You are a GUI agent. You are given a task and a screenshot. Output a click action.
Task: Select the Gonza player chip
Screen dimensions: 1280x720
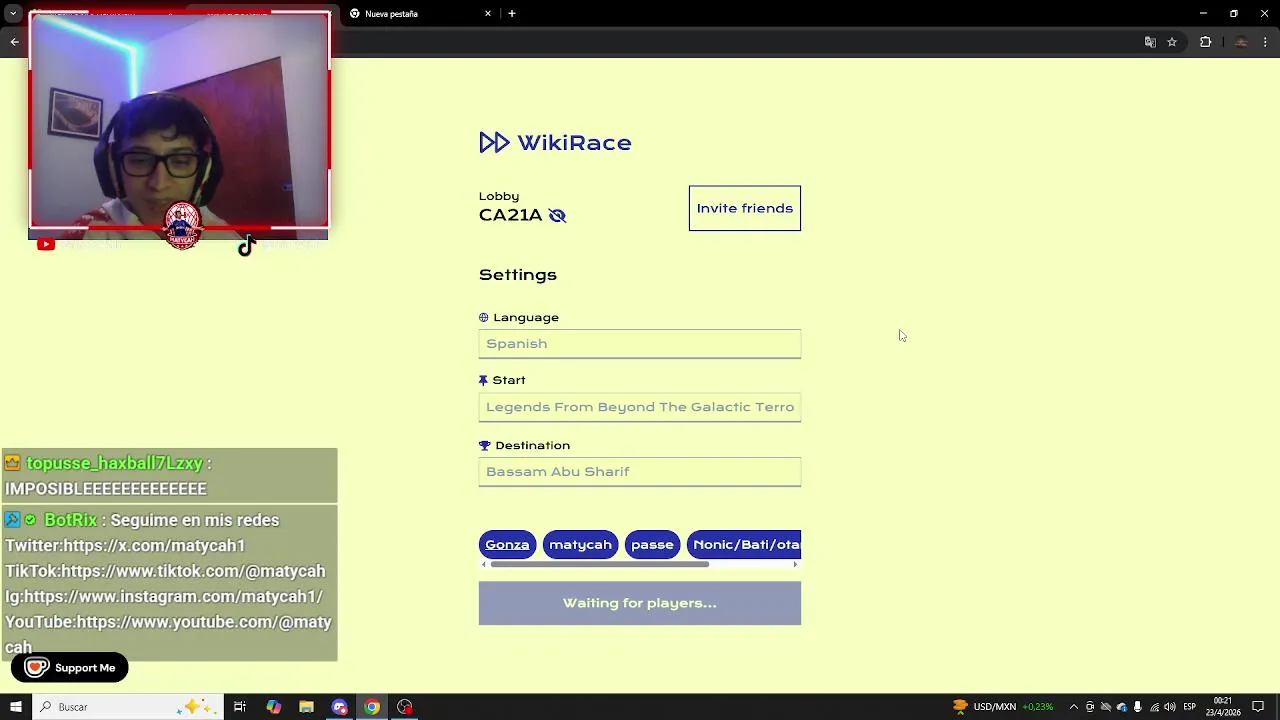507,544
